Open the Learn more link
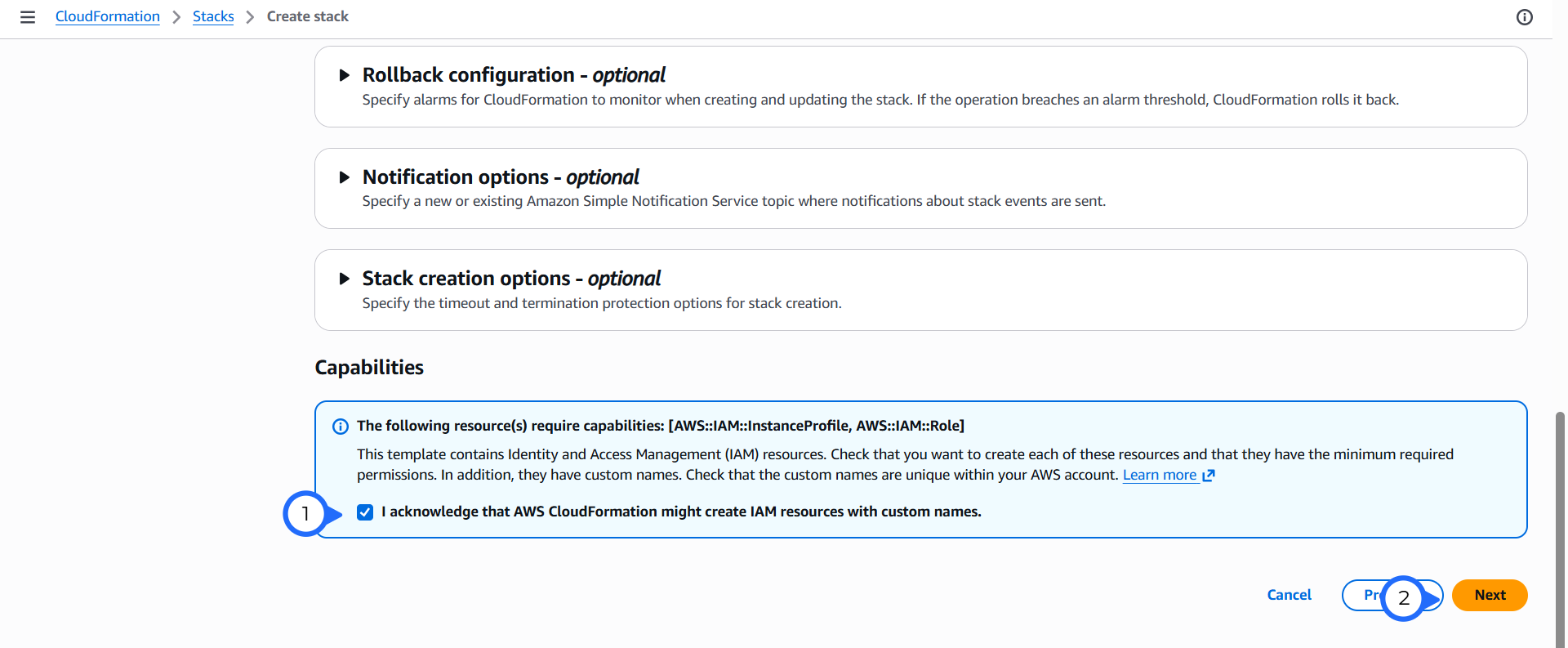The width and height of the screenshot is (1568, 648). [x=1169, y=475]
